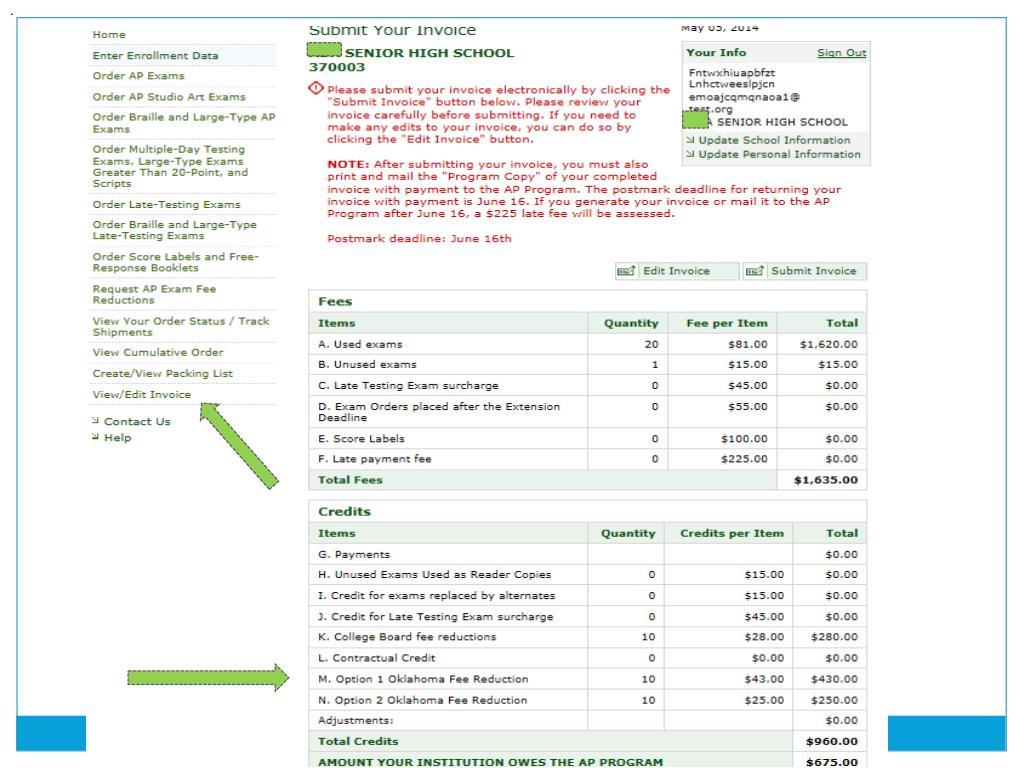Open Order AP Exams
This screenshot has height=768, width=1024.
(138, 76)
